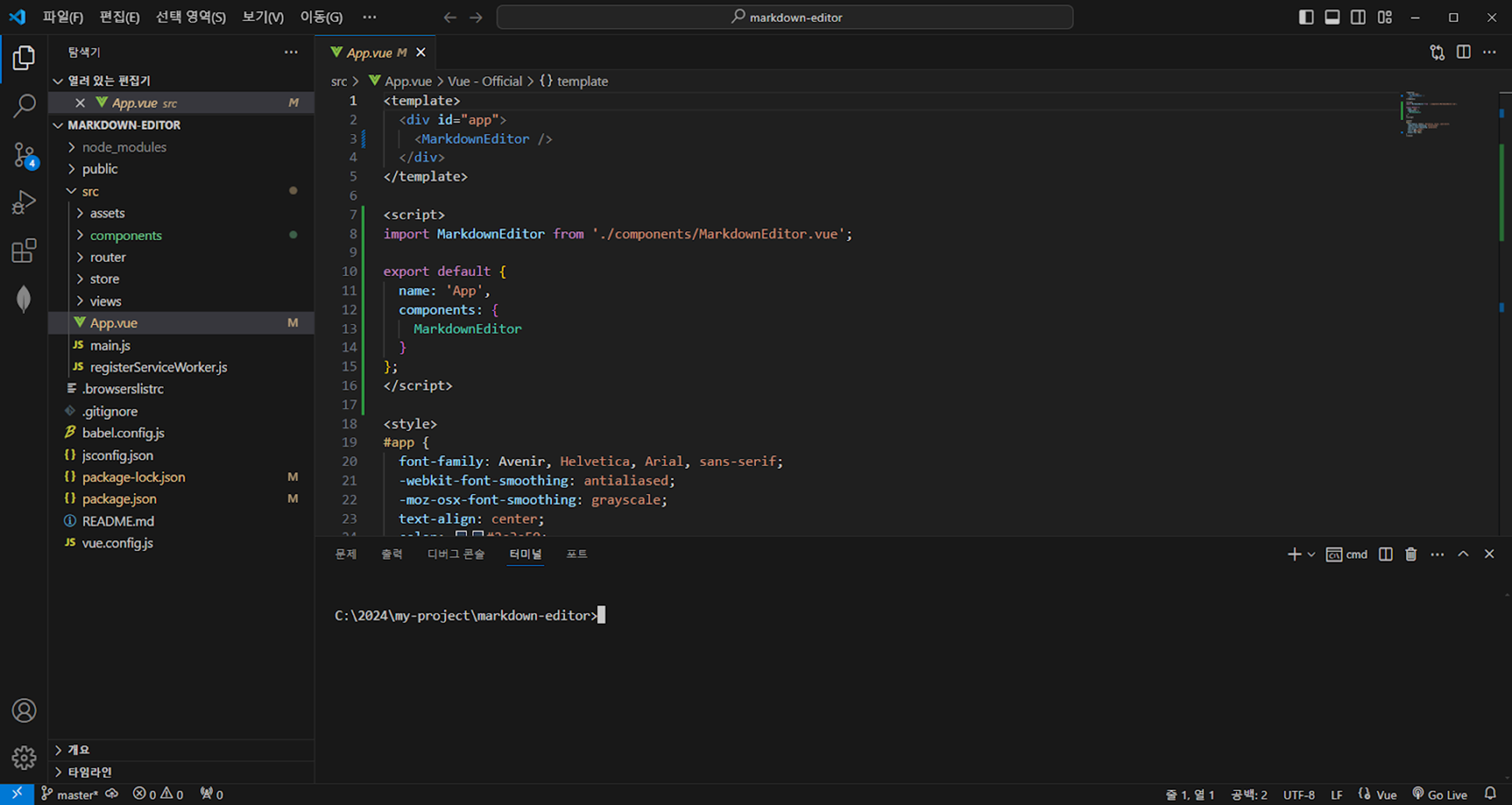The image size is (1512, 805).
Task: Collapse the src folder
Action: 72,191
